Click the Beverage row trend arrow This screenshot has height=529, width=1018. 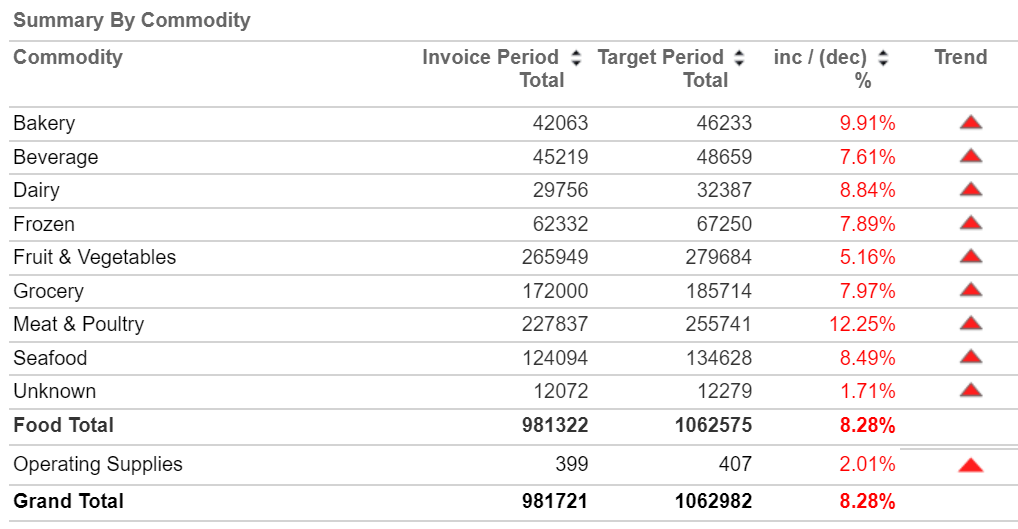pos(970,157)
